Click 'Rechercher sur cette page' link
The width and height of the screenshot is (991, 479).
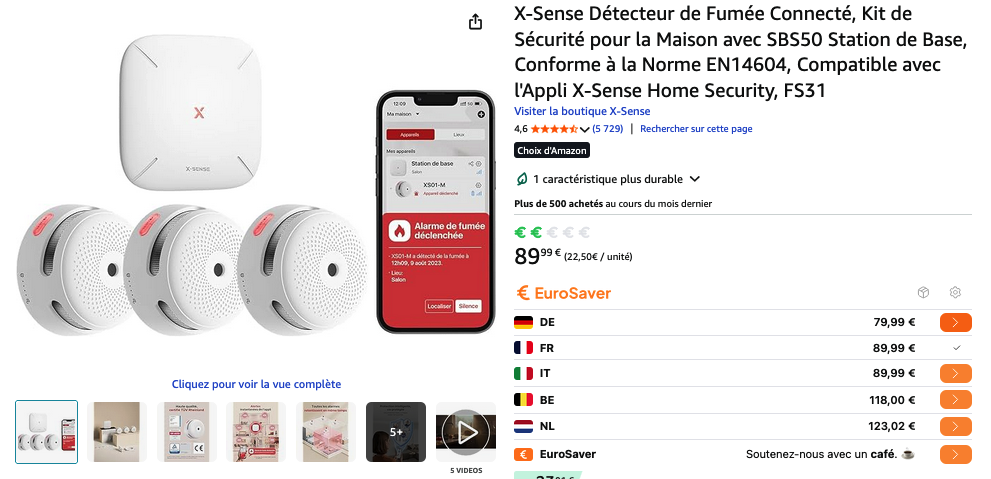[x=696, y=129]
